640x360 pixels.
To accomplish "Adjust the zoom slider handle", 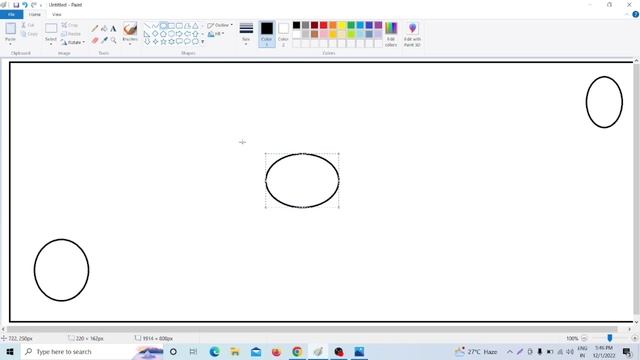I will pyautogui.click(x=609, y=338).
